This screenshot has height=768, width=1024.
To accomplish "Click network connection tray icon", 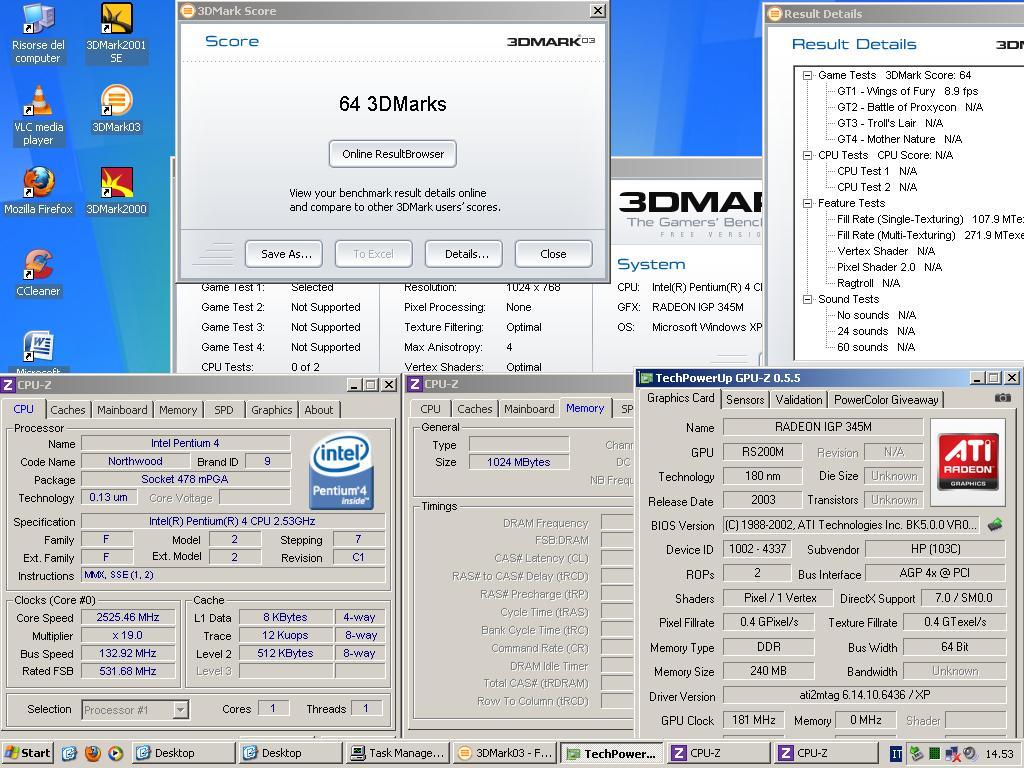I will coord(952,754).
